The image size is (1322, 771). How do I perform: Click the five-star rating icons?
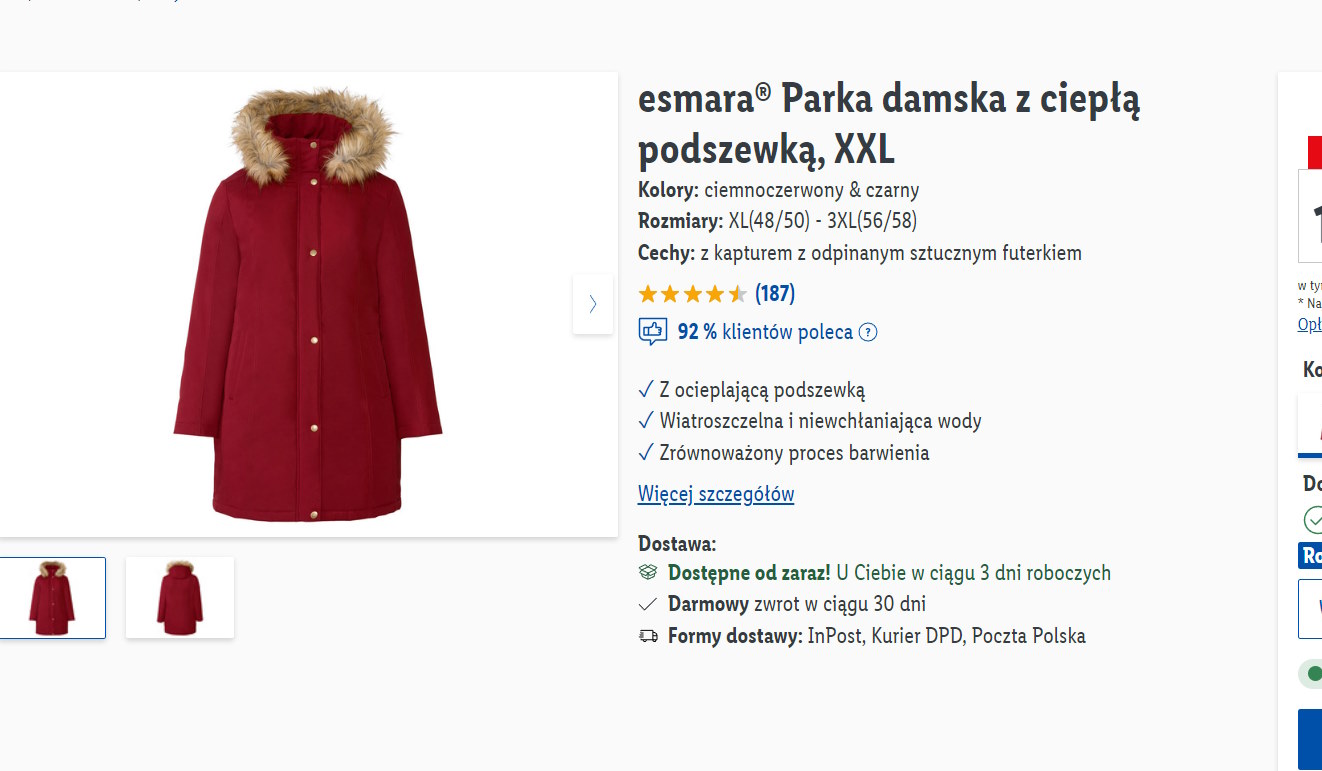click(x=692, y=294)
